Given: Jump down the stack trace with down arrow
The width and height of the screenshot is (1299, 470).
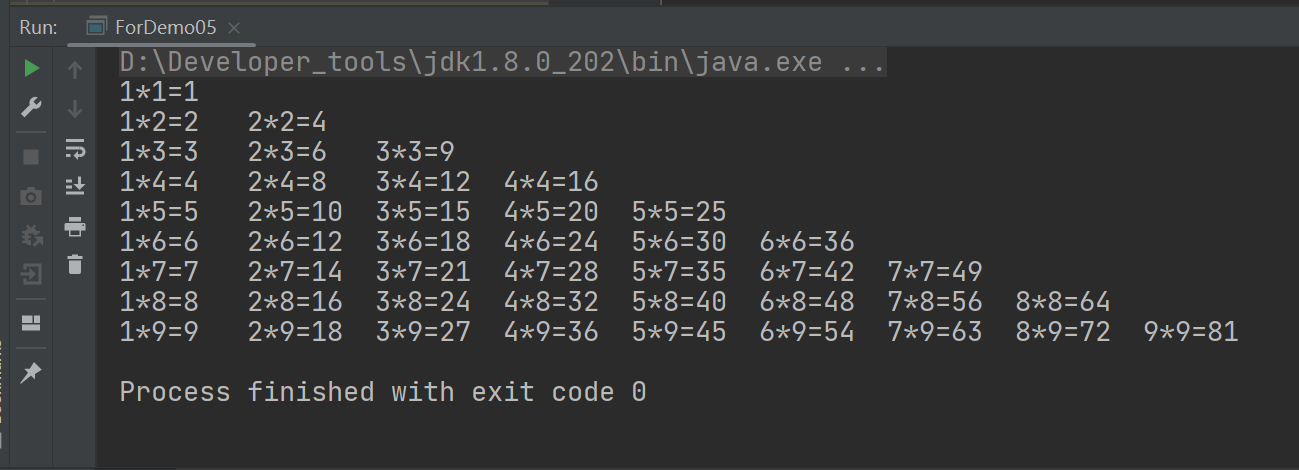Looking at the screenshot, I should [x=75, y=108].
